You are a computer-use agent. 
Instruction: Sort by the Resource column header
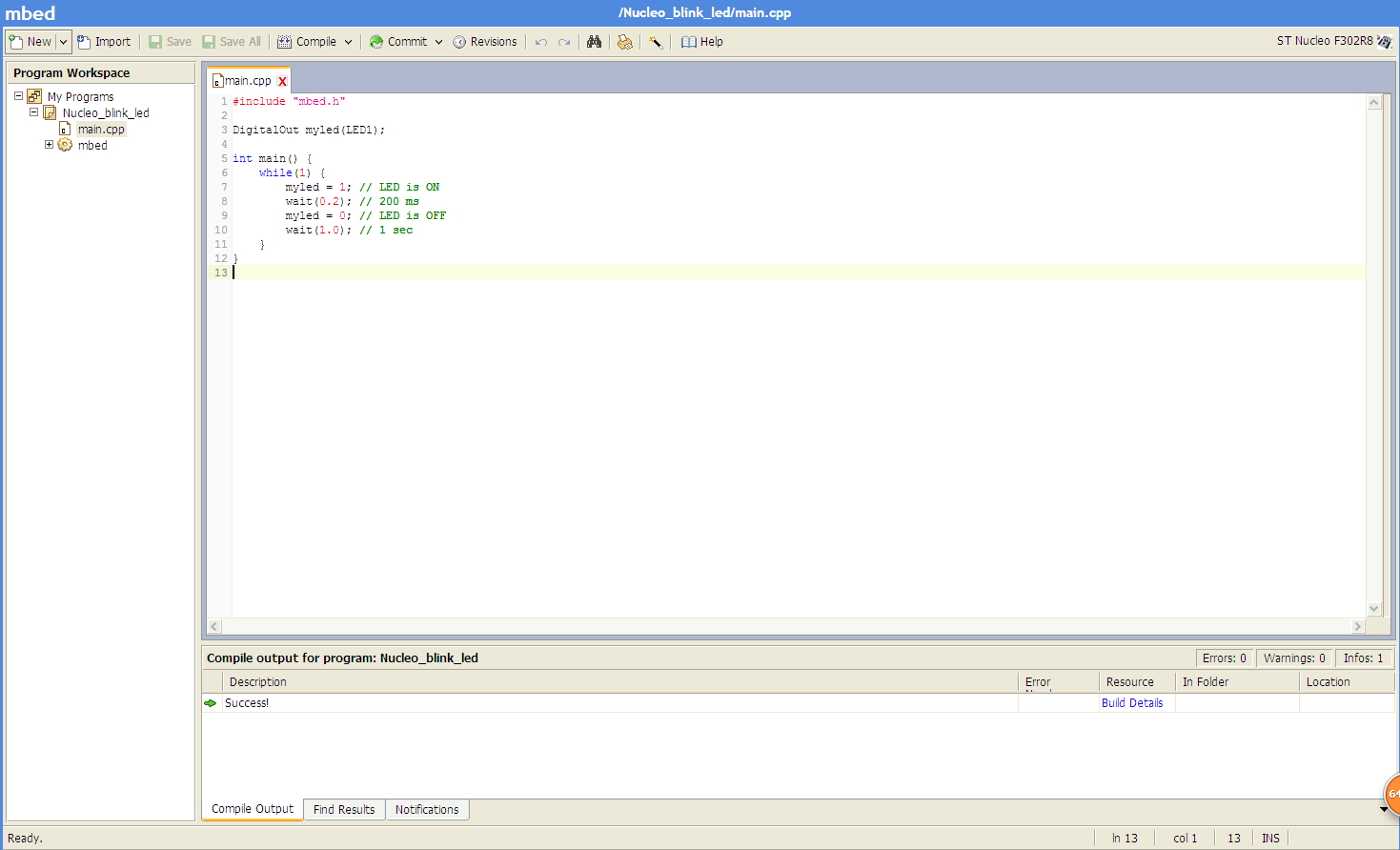coord(1137,682)
